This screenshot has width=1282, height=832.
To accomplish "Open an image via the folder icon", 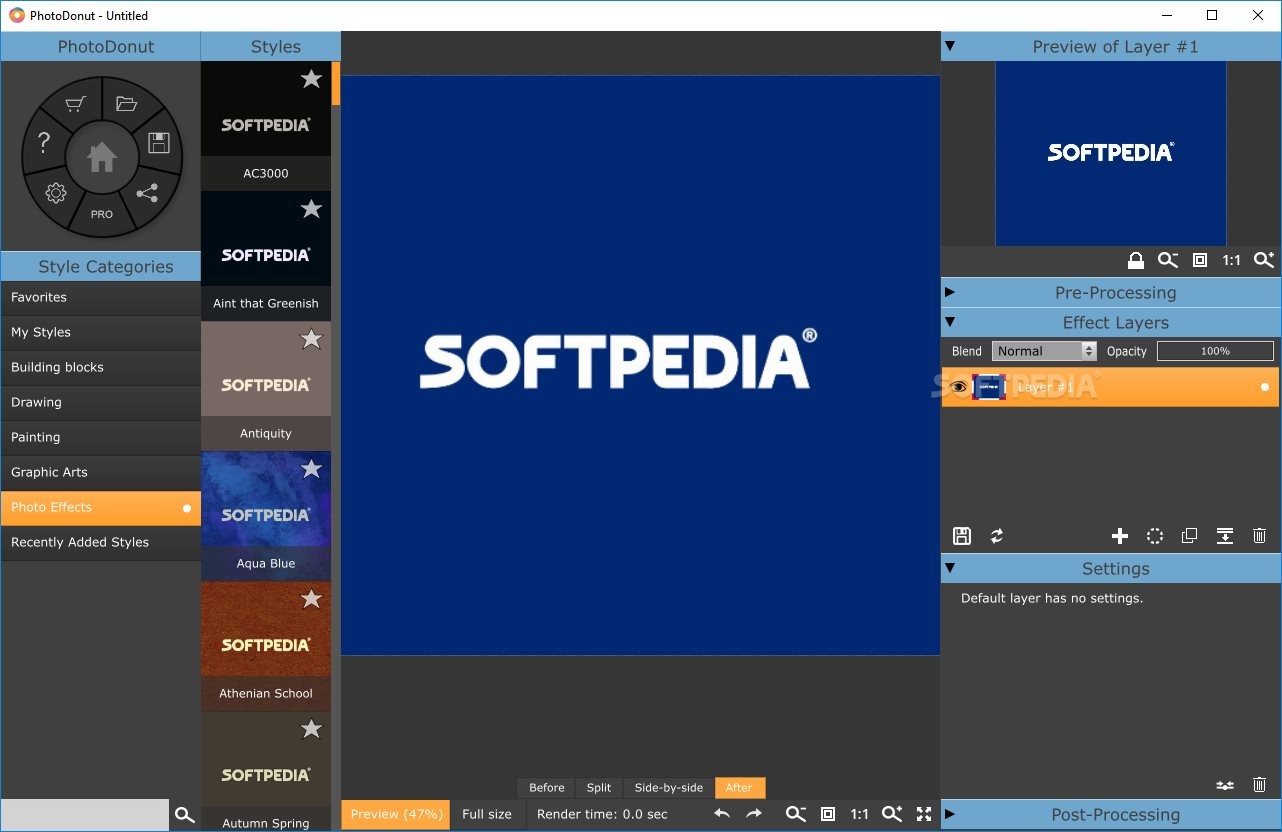I will (x=126, y=104).
